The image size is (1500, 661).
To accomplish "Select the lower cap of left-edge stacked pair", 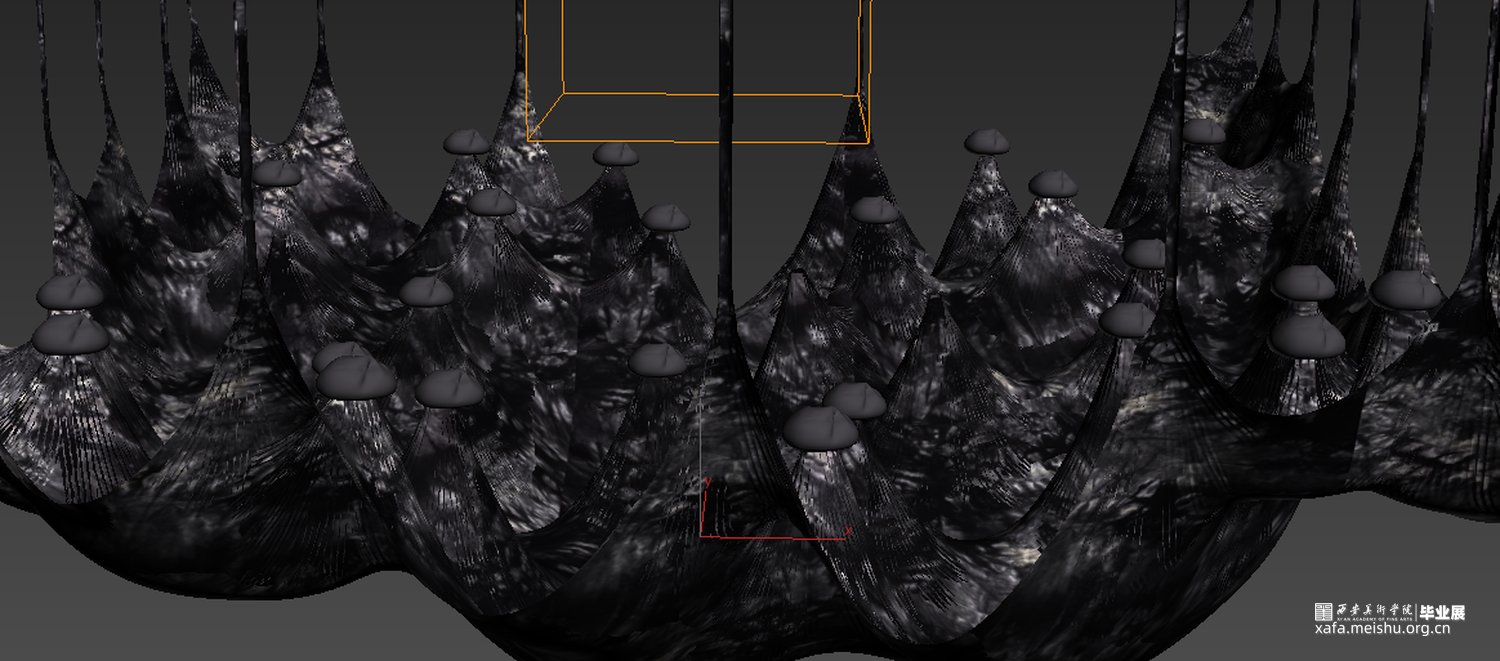I will click(x=70, y=336).
